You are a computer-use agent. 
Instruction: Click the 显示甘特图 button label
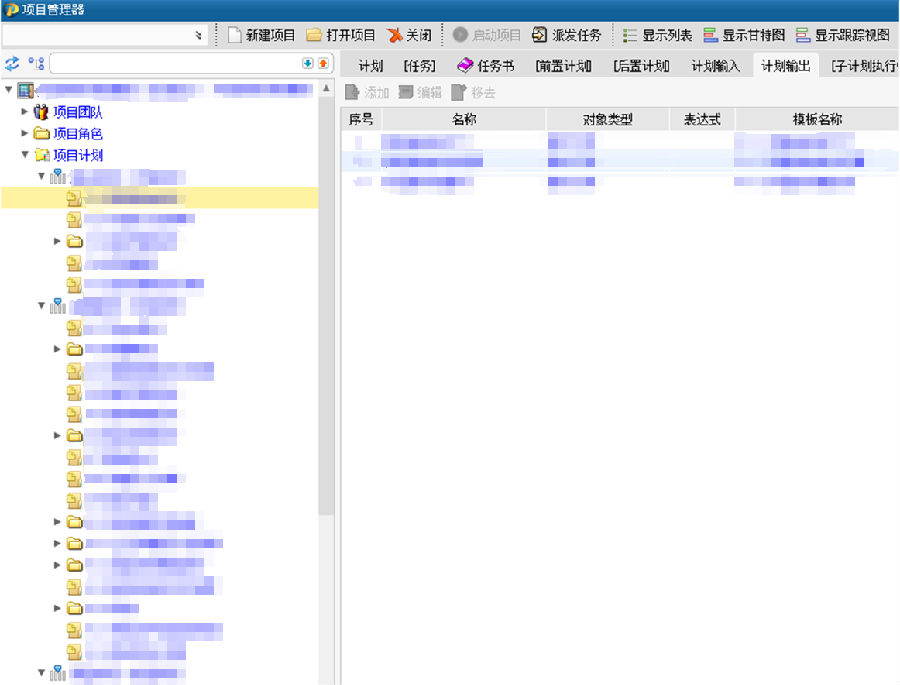click(x=754, y=36)
